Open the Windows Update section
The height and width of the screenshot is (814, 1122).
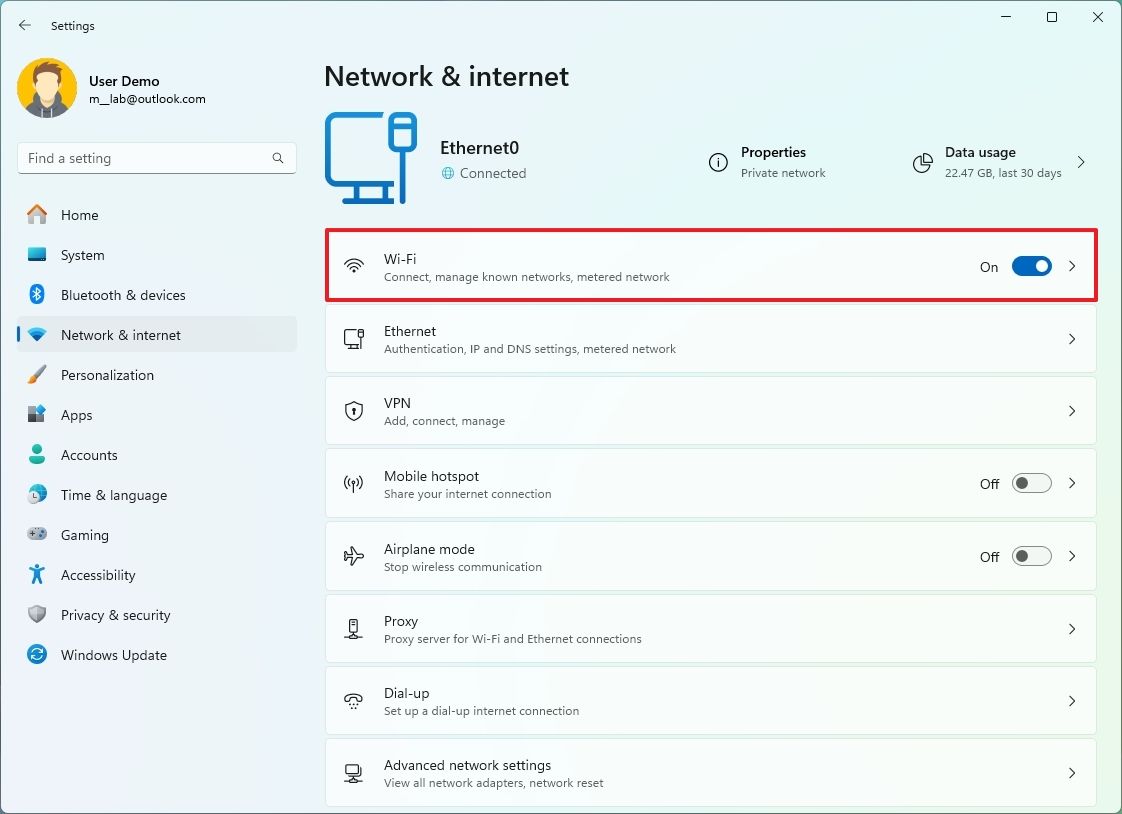pos(113,655)
